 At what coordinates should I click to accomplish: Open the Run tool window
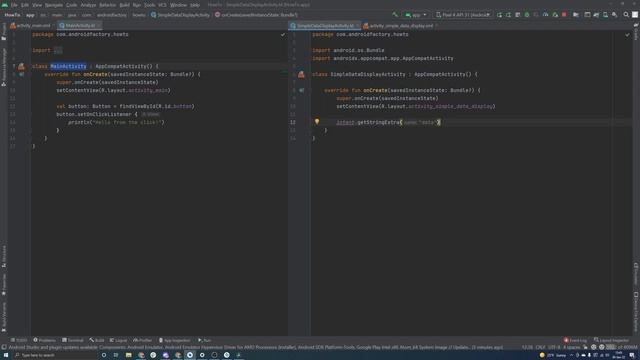(x=204, y=340)
